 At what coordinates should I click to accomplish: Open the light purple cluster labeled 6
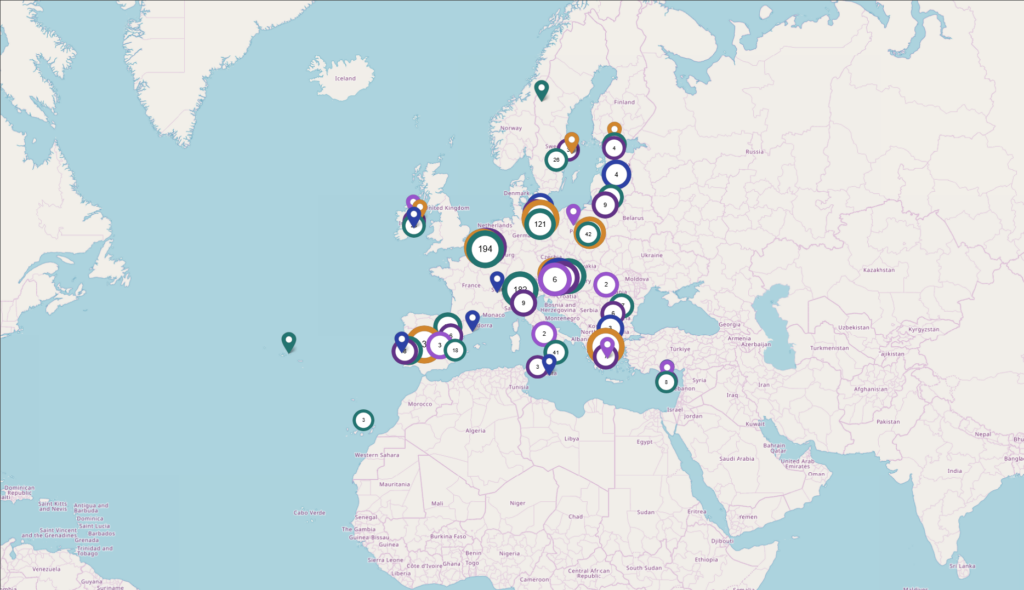(x=554, y=280)
